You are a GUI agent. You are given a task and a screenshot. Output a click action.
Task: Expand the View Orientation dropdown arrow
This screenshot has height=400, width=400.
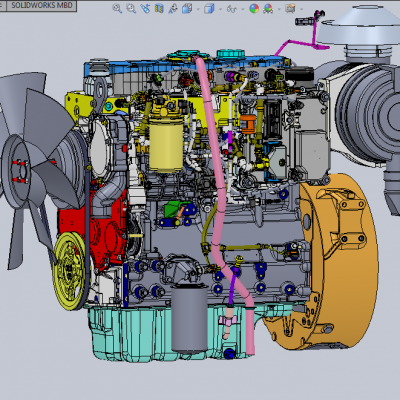[x=198, y=9]
